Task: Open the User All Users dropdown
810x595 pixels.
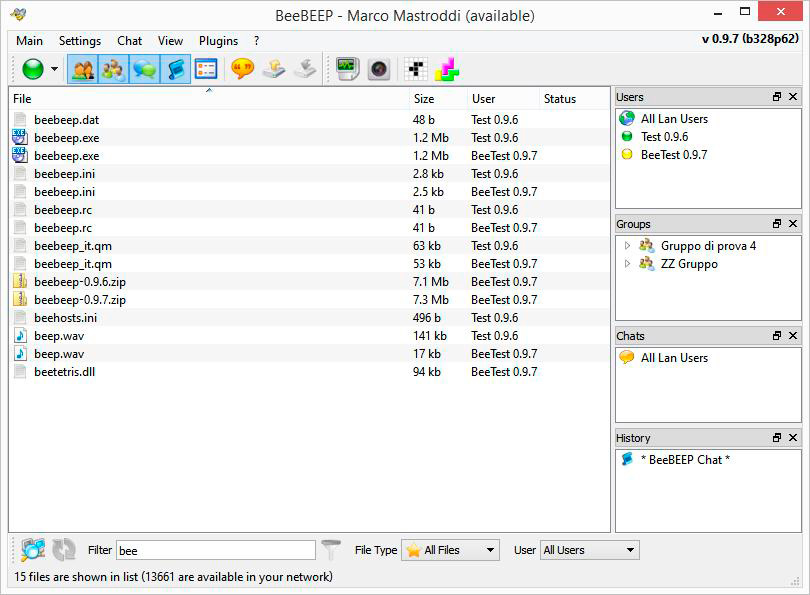Action: coord(589,550)
